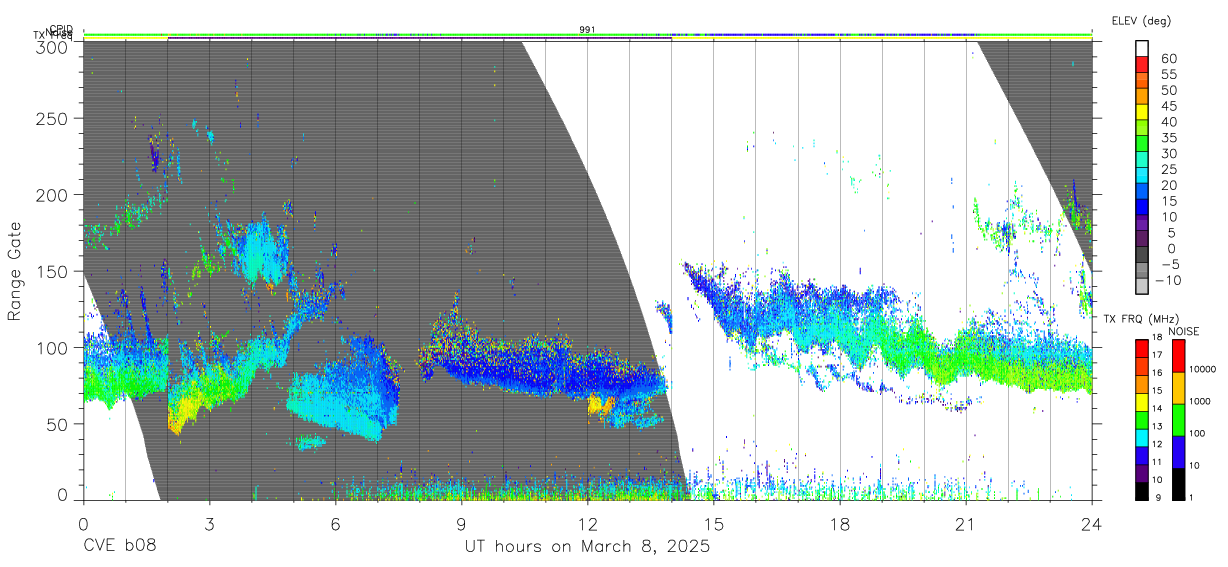Click the '13' label on the TX FRQ scale

[x=1158, y=426]
